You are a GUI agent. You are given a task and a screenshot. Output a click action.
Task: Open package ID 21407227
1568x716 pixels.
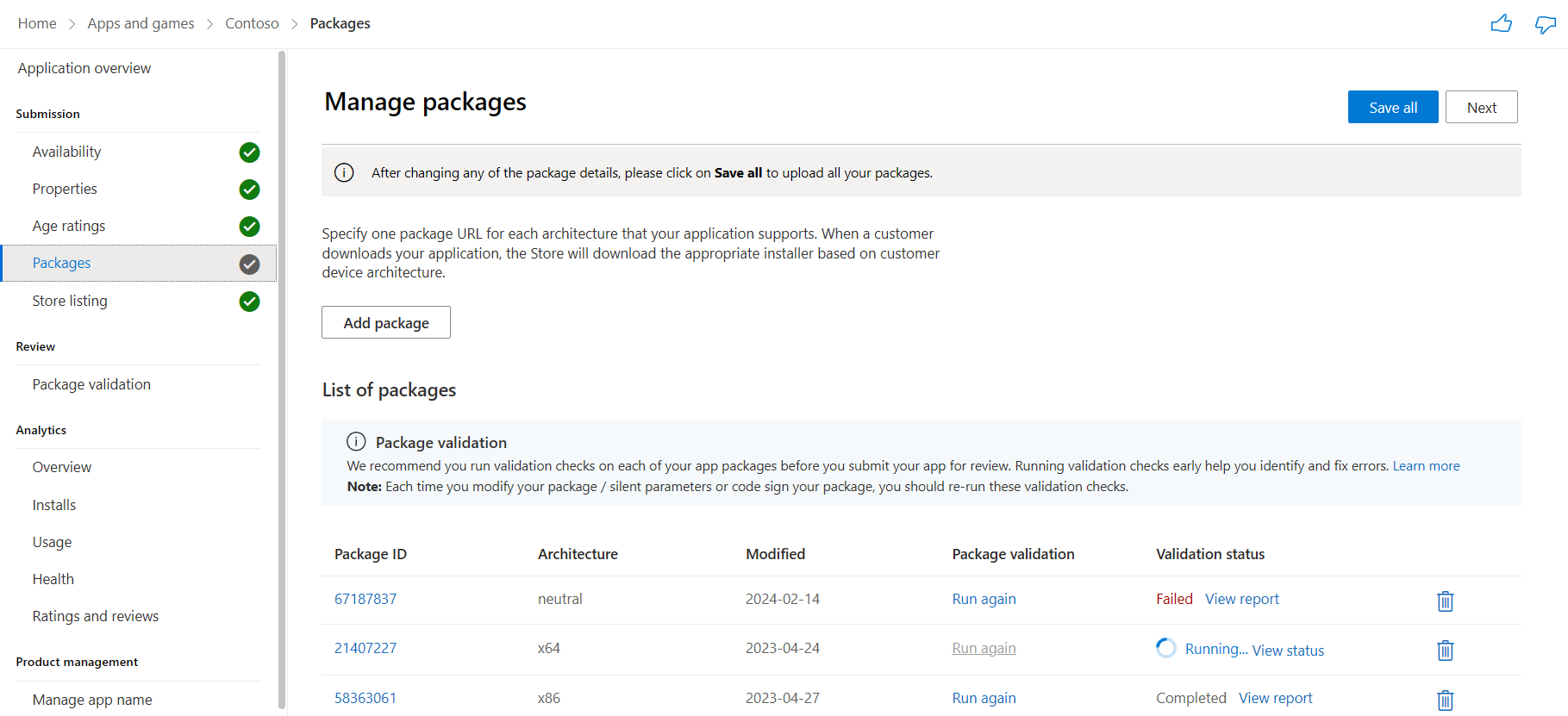pyautogui.click(x=365, y=648)
